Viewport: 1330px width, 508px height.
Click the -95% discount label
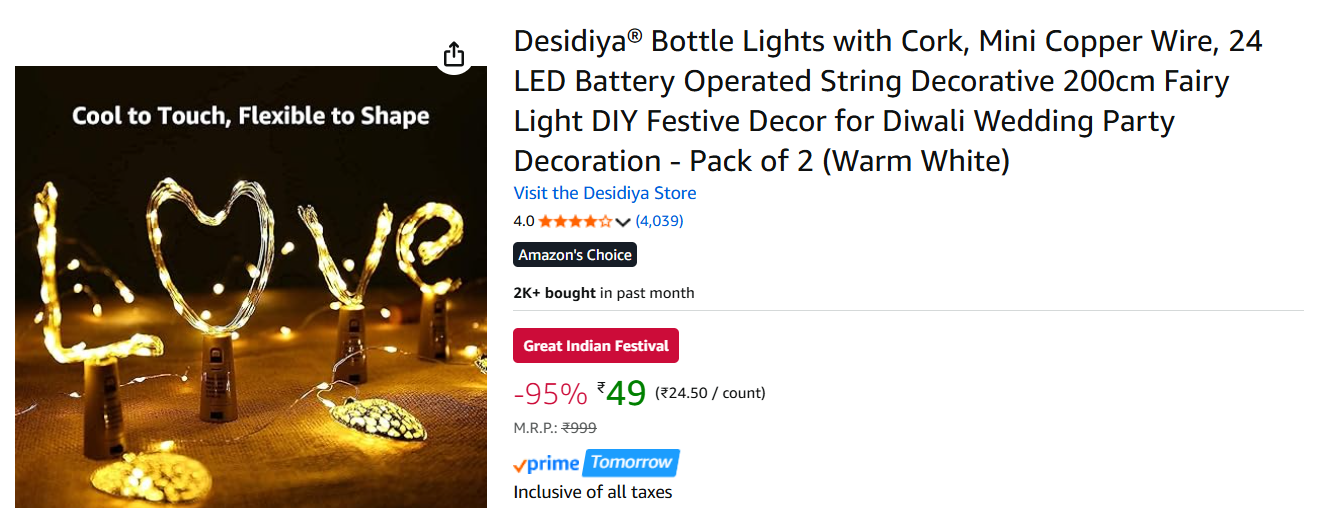click(x=550, y=394)
